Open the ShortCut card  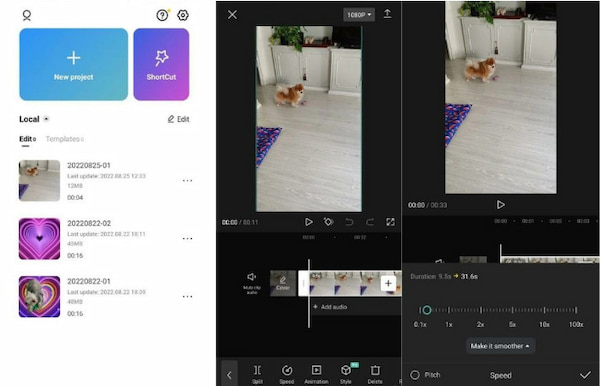click(161, 64)
